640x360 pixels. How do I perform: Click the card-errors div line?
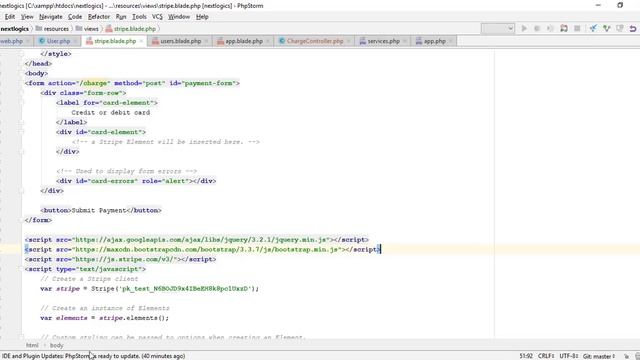click(136, 181)
